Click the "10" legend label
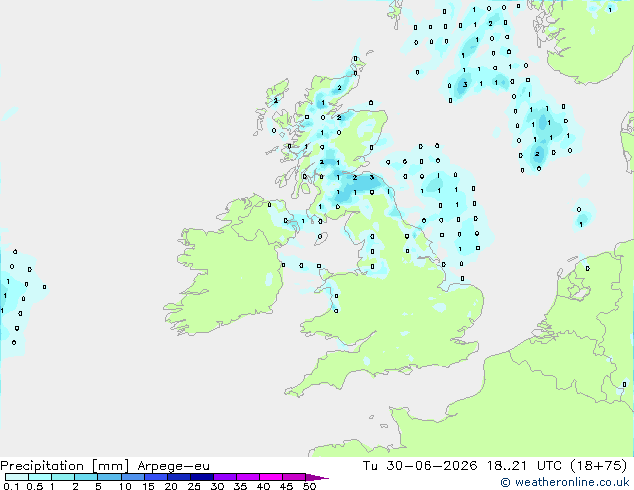Screen dimensions: 634x490 click(125, 486)
